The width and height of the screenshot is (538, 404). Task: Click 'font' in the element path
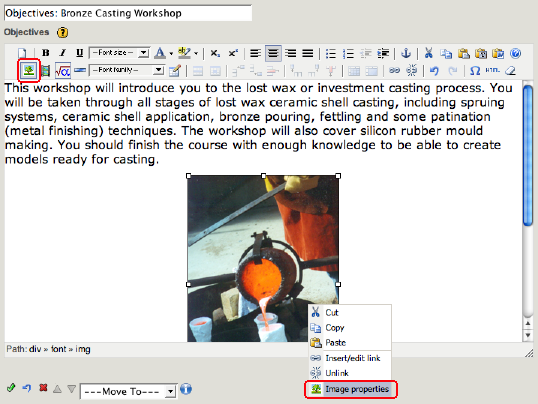pyautogui.click(x=58, y=349)
